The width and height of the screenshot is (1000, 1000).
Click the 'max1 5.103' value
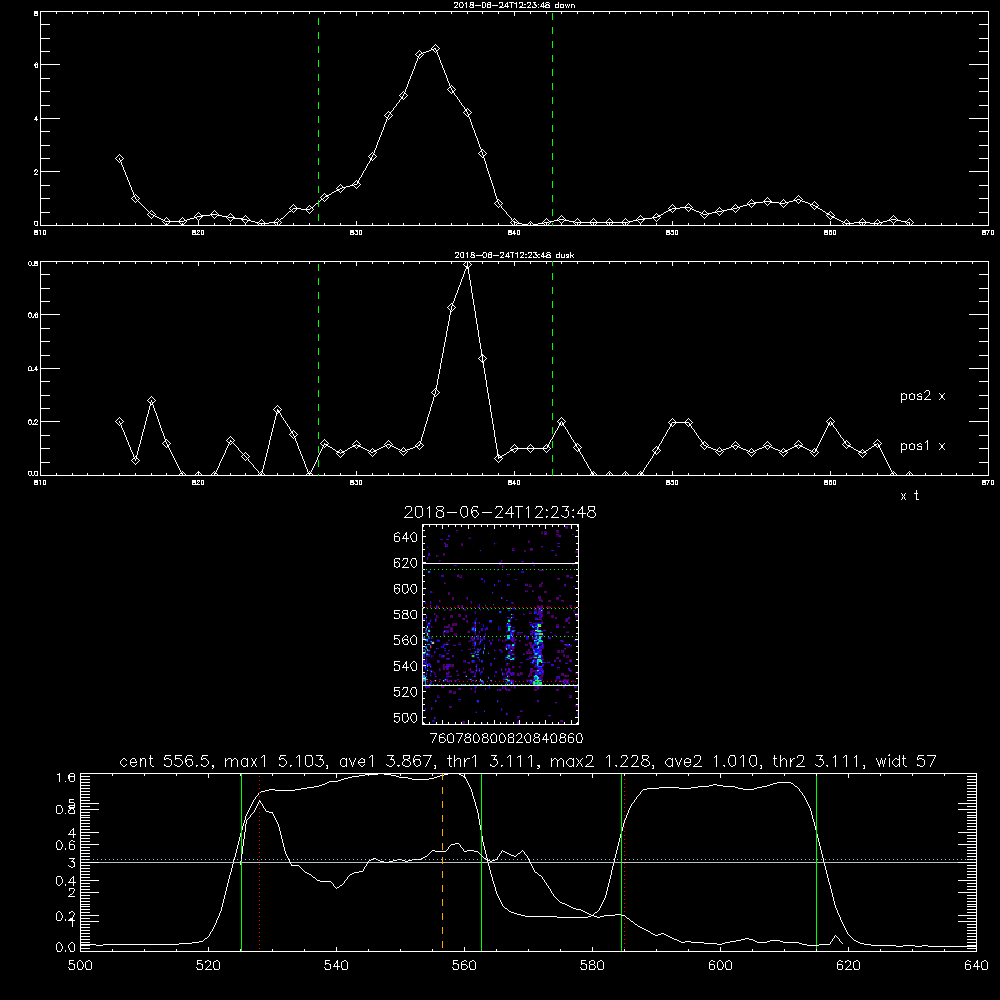point(273,761)
